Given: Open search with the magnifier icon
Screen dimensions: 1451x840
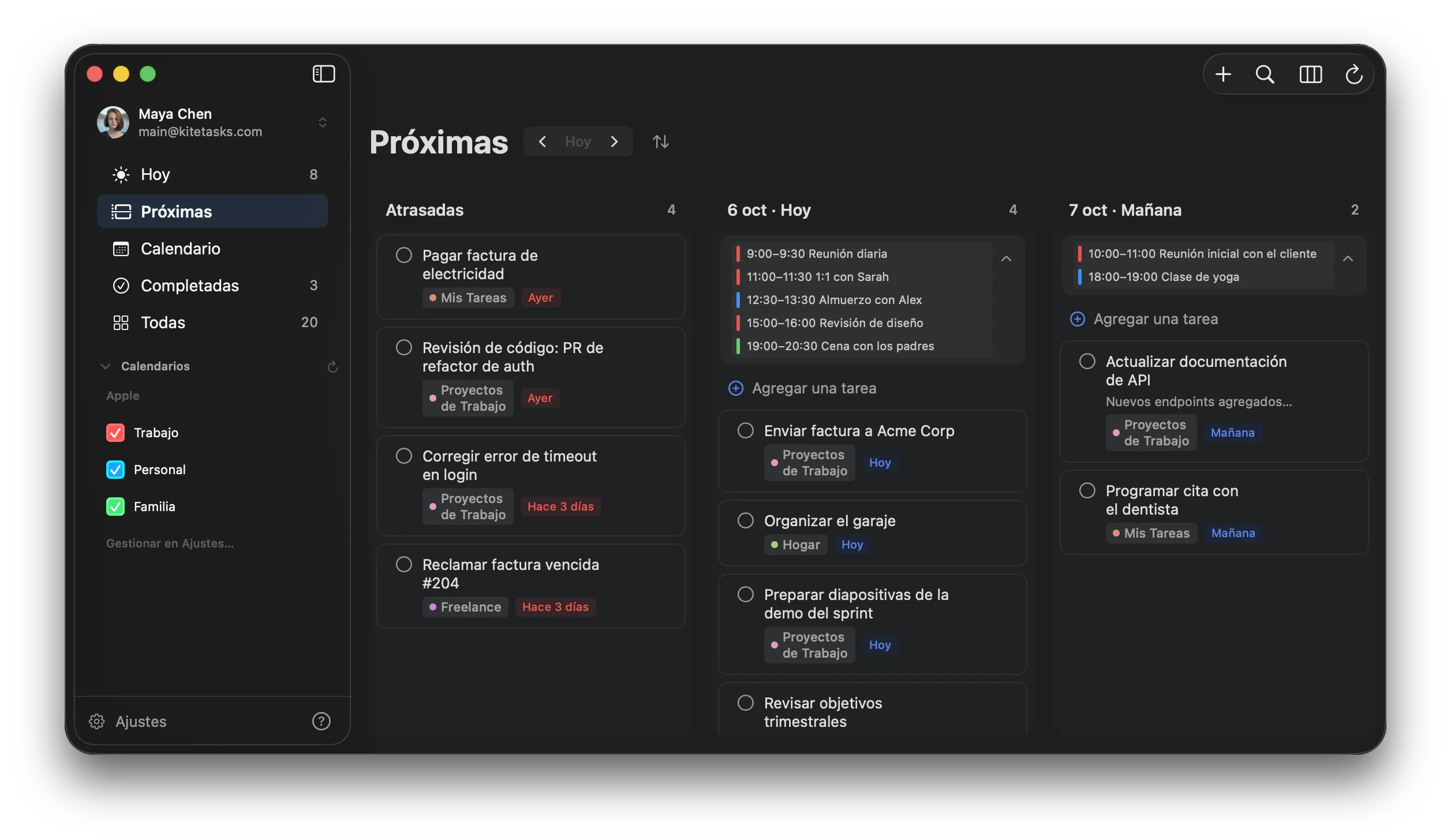Looking at the screenshot, I should click(x=1264, y=74).
